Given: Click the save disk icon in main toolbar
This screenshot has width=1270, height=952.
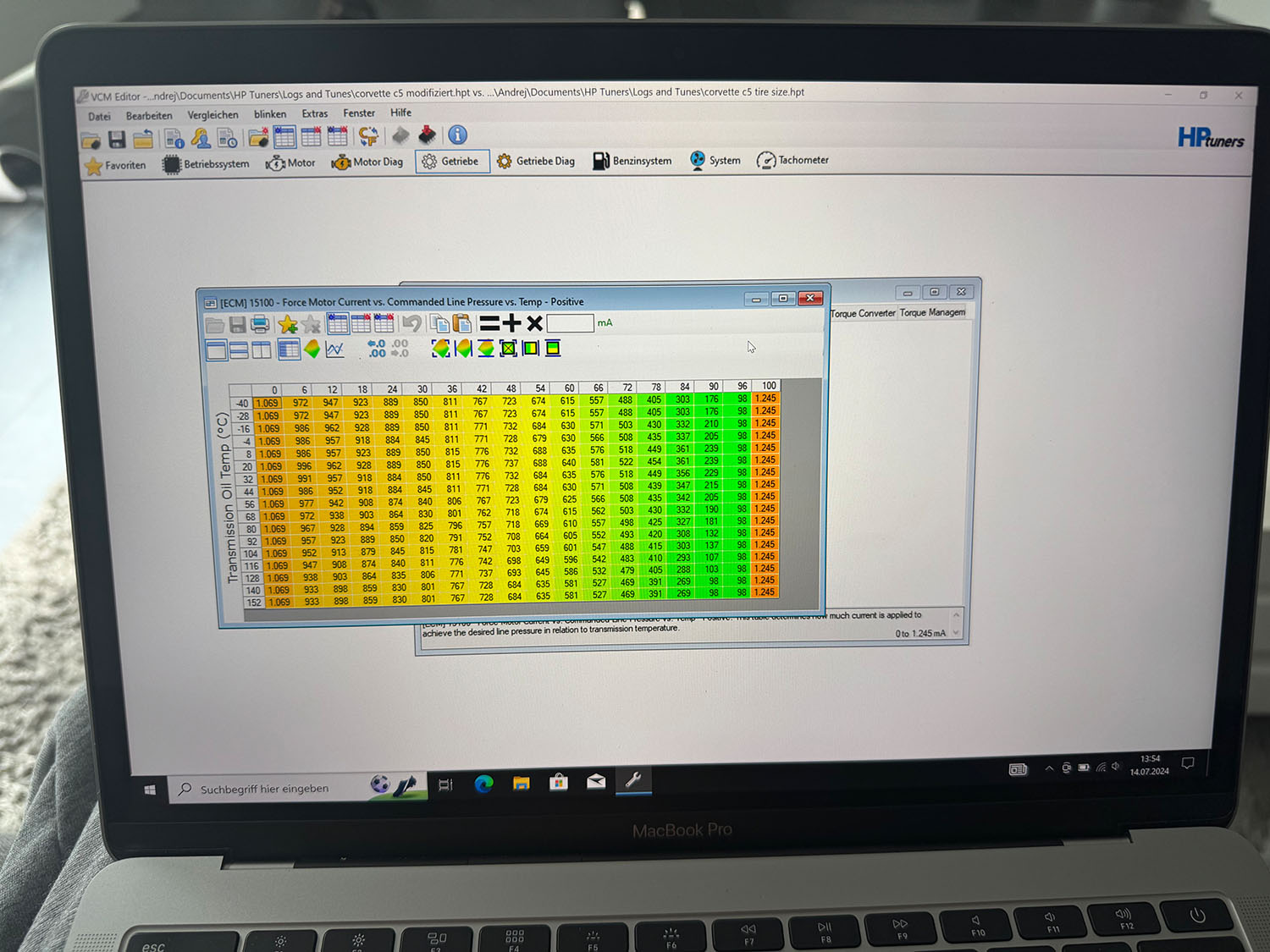Looking at the screenshot, I should (117, 139).
